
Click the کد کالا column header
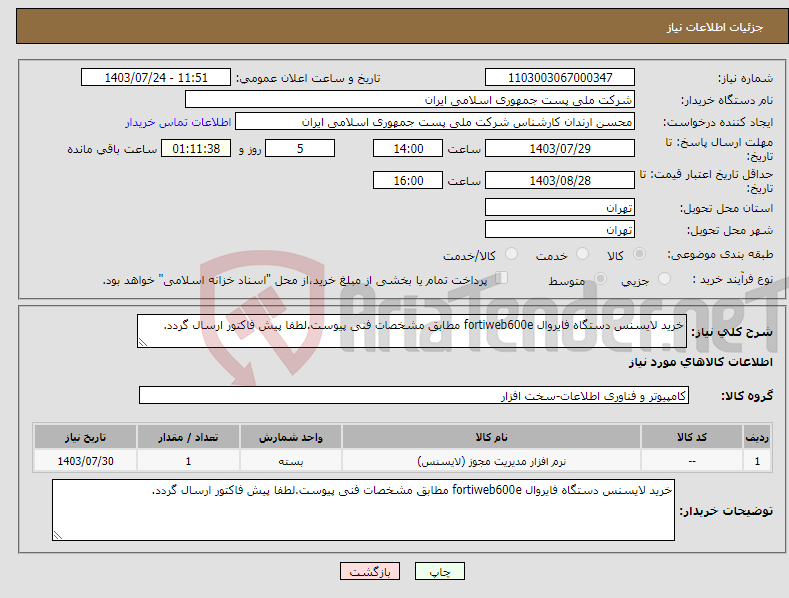[x=692, y=437]
